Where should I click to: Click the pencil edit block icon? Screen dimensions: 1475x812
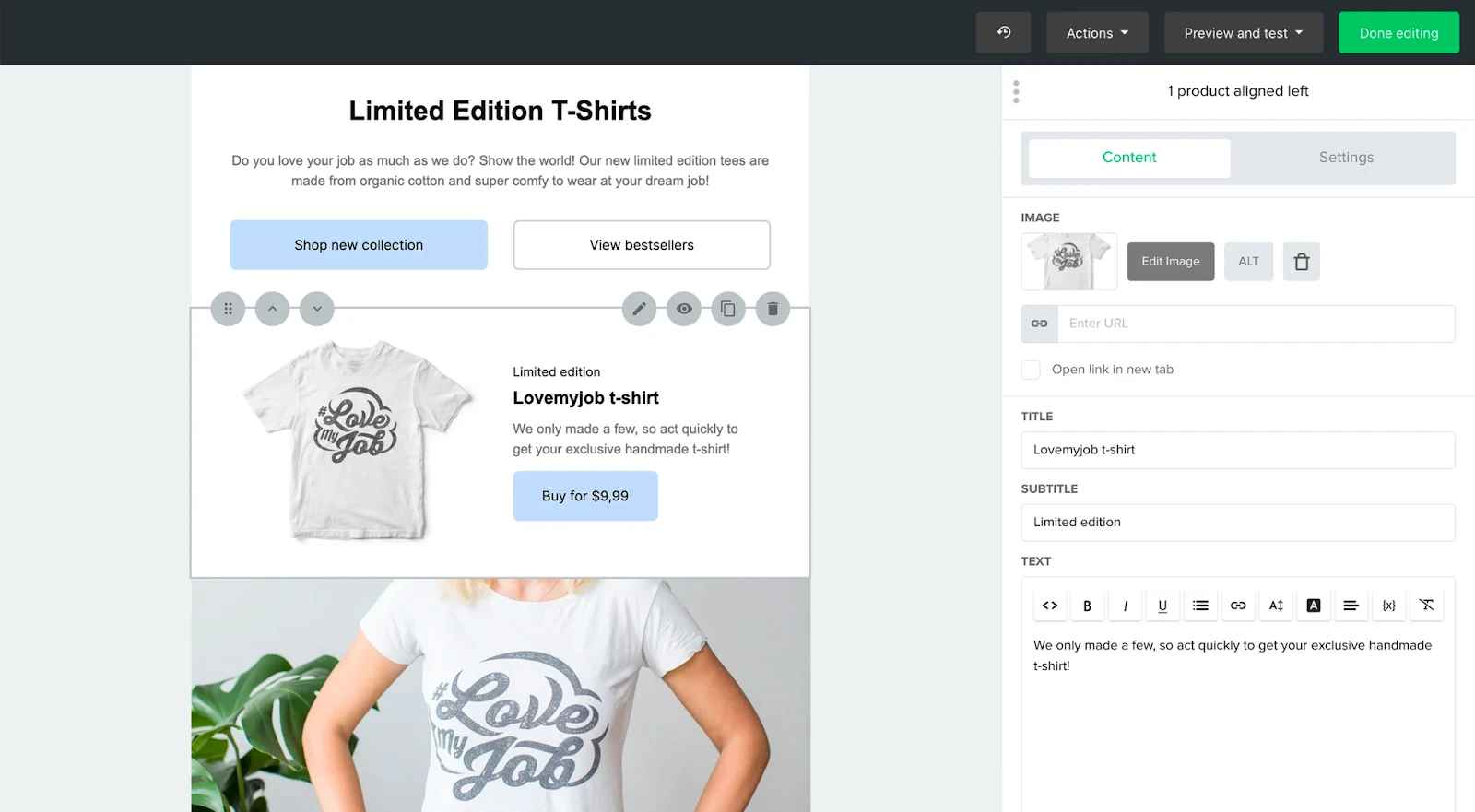639,309
